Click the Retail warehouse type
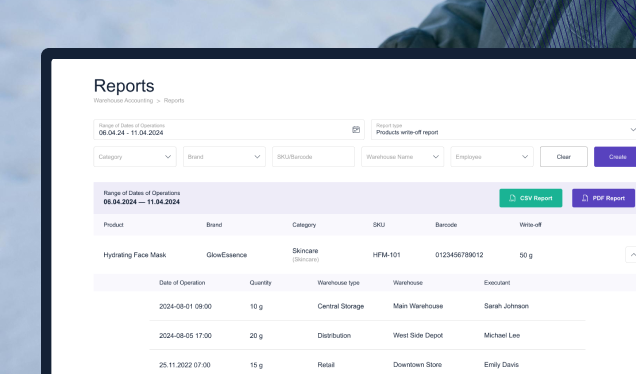 coord(326,365)
